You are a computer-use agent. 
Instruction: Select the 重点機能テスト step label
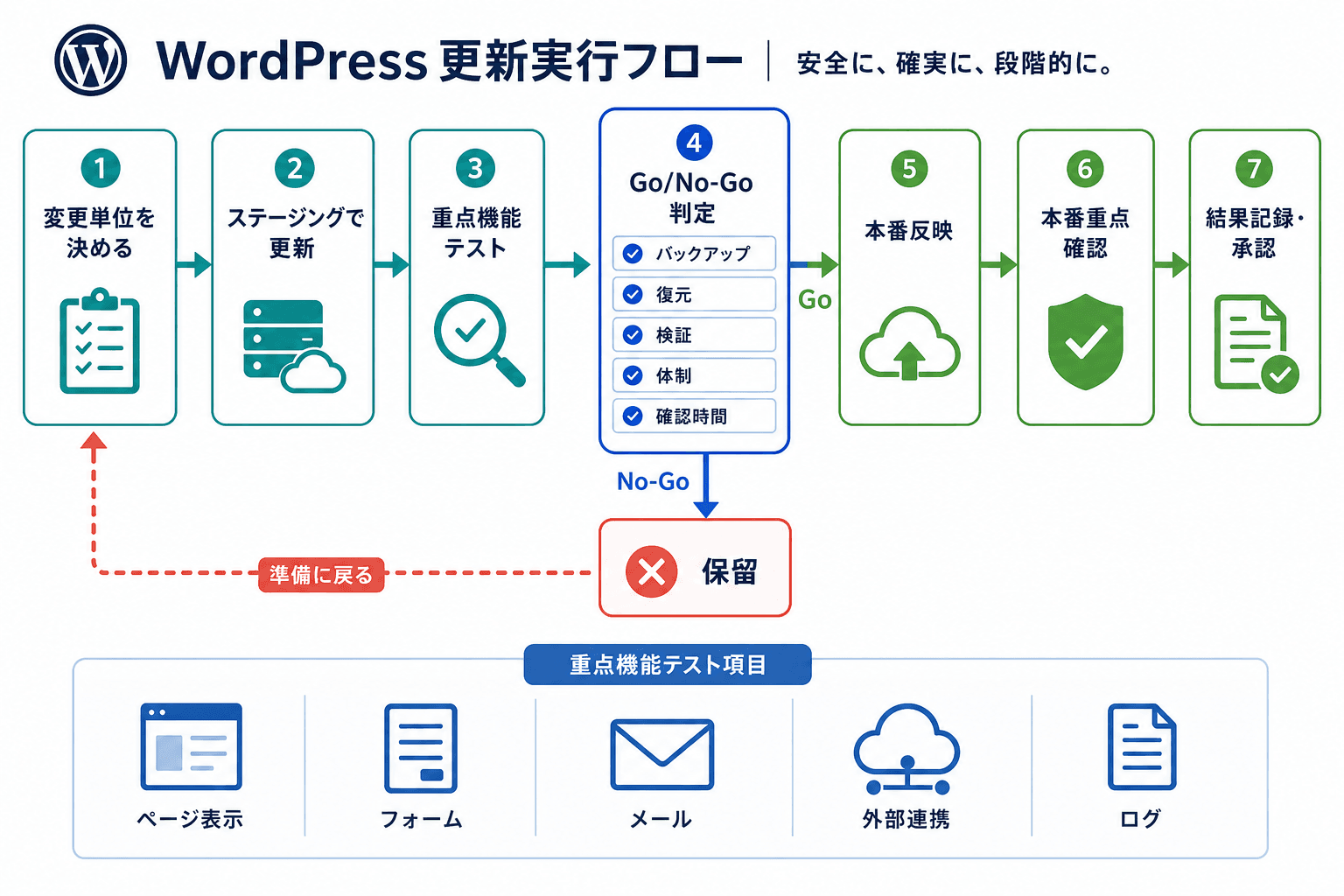click(476, 233)
